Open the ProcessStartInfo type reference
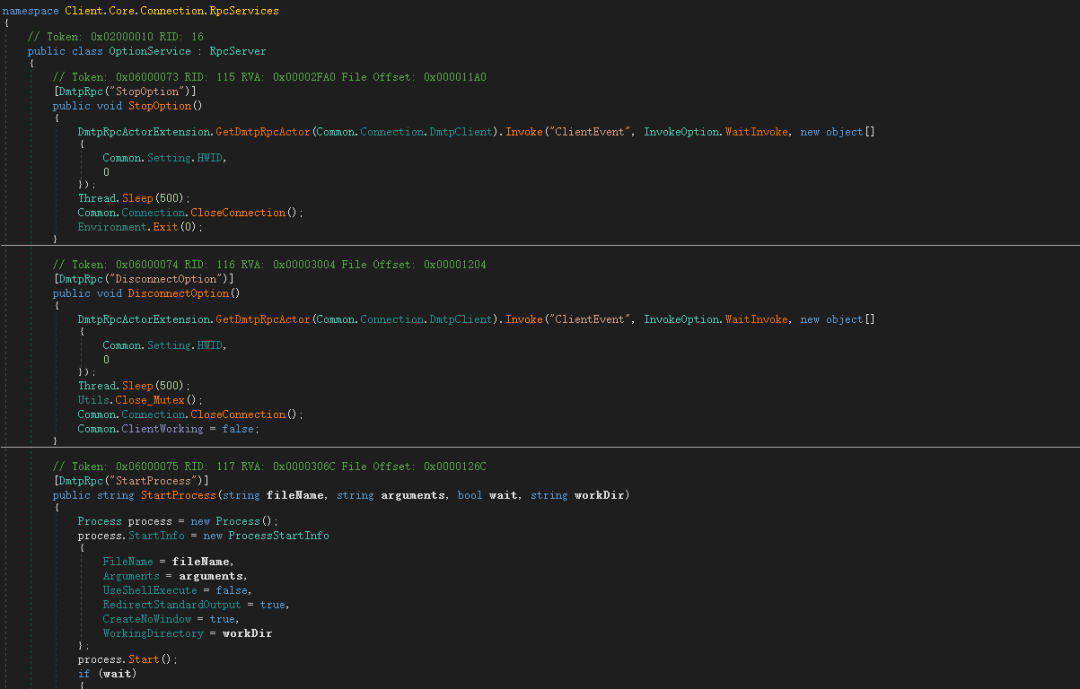This screenshot has width=1080, height=689. (279, 536)
